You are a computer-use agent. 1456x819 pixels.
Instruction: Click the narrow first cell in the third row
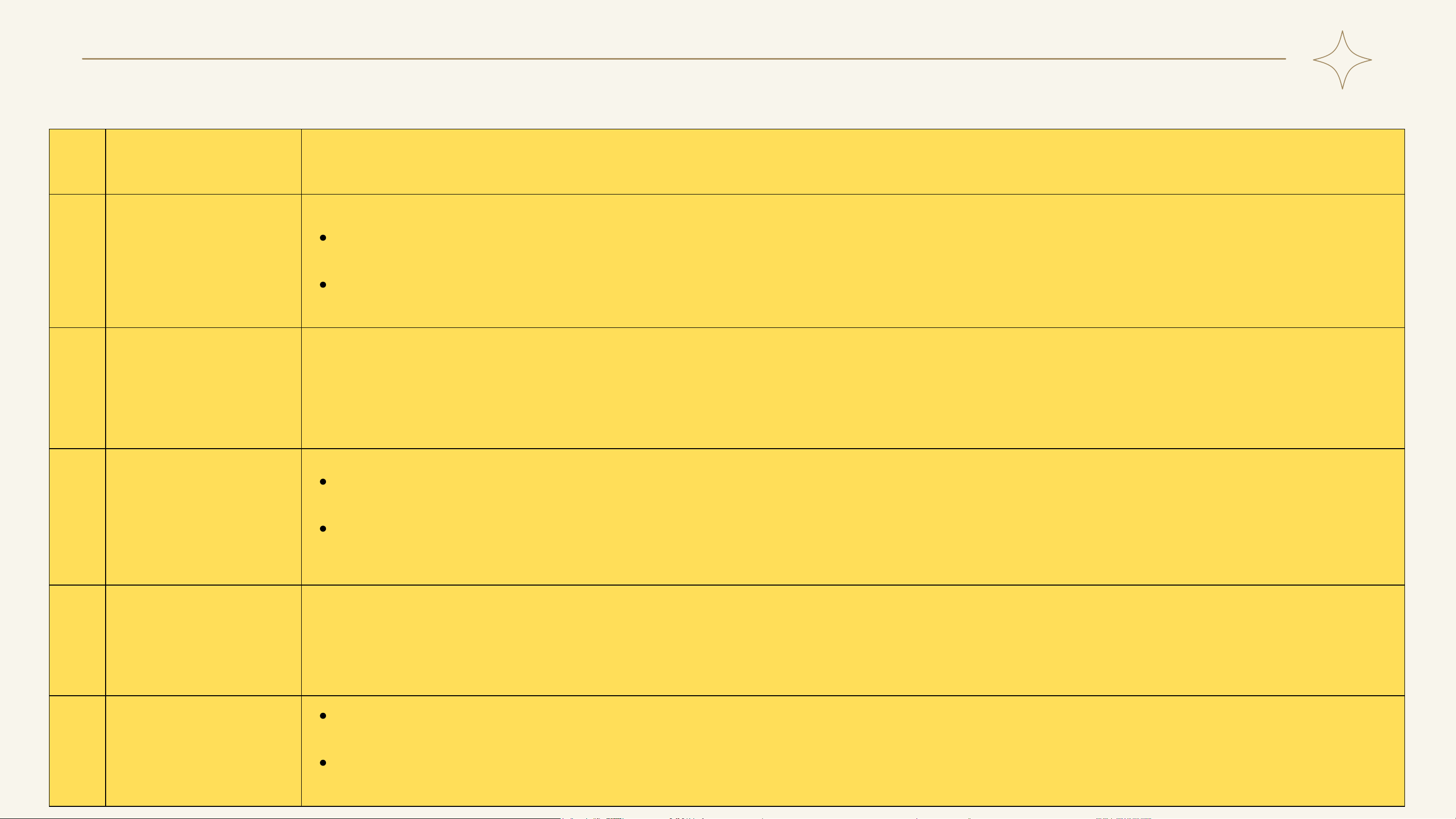click(77, 389)
